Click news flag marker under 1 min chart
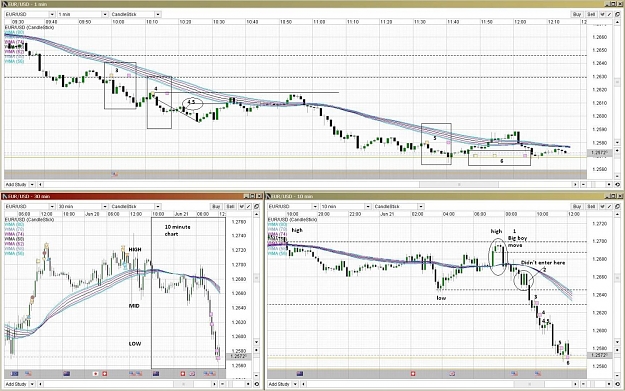The width and height of the screenshot is (625, 391). (115, 174)
